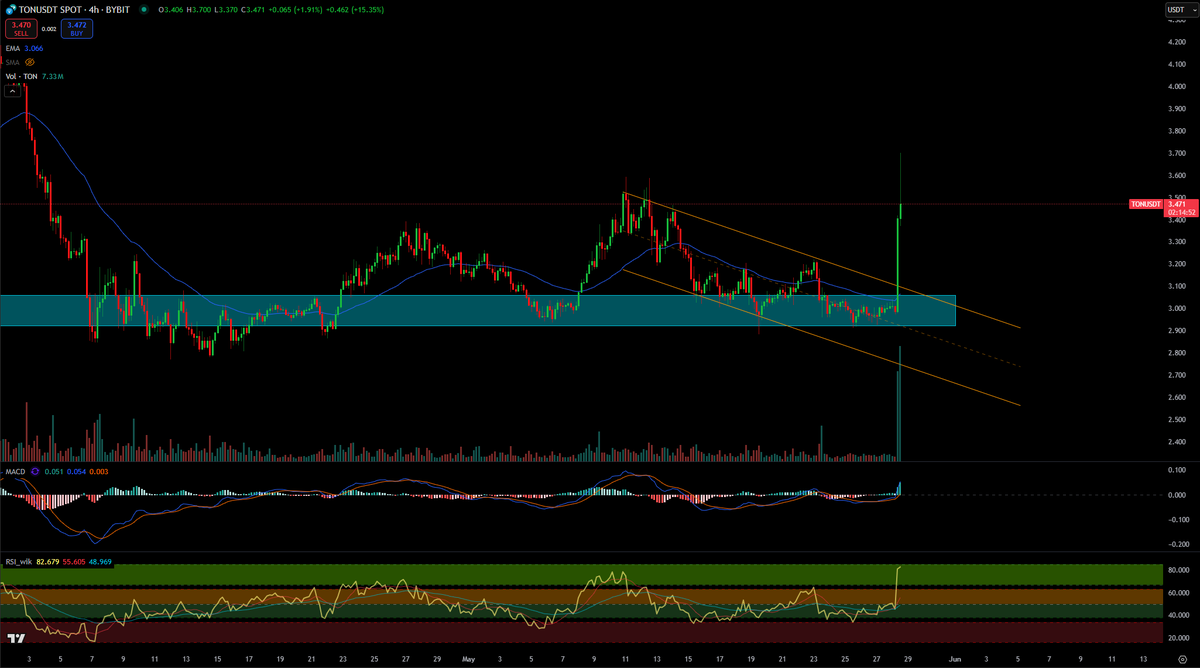Click the +15.35% change value
1200x668 pixels.
click(x=370, y=9)
